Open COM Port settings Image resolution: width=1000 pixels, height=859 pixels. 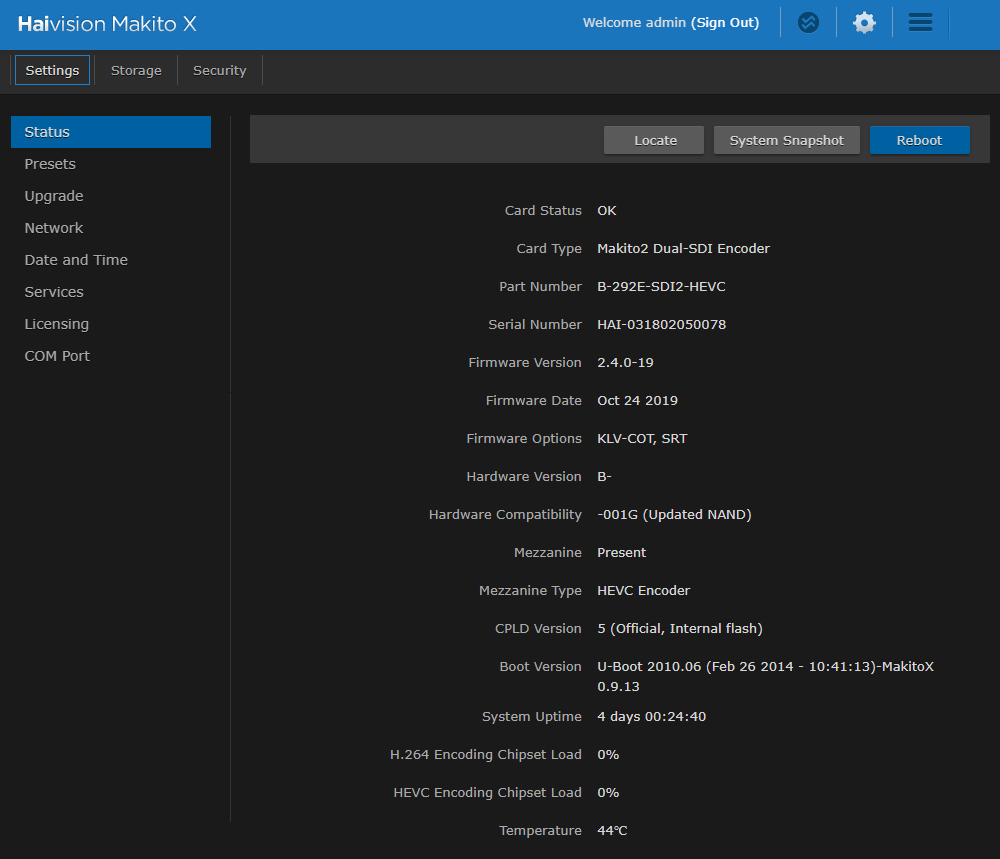(x=56, y=355)
